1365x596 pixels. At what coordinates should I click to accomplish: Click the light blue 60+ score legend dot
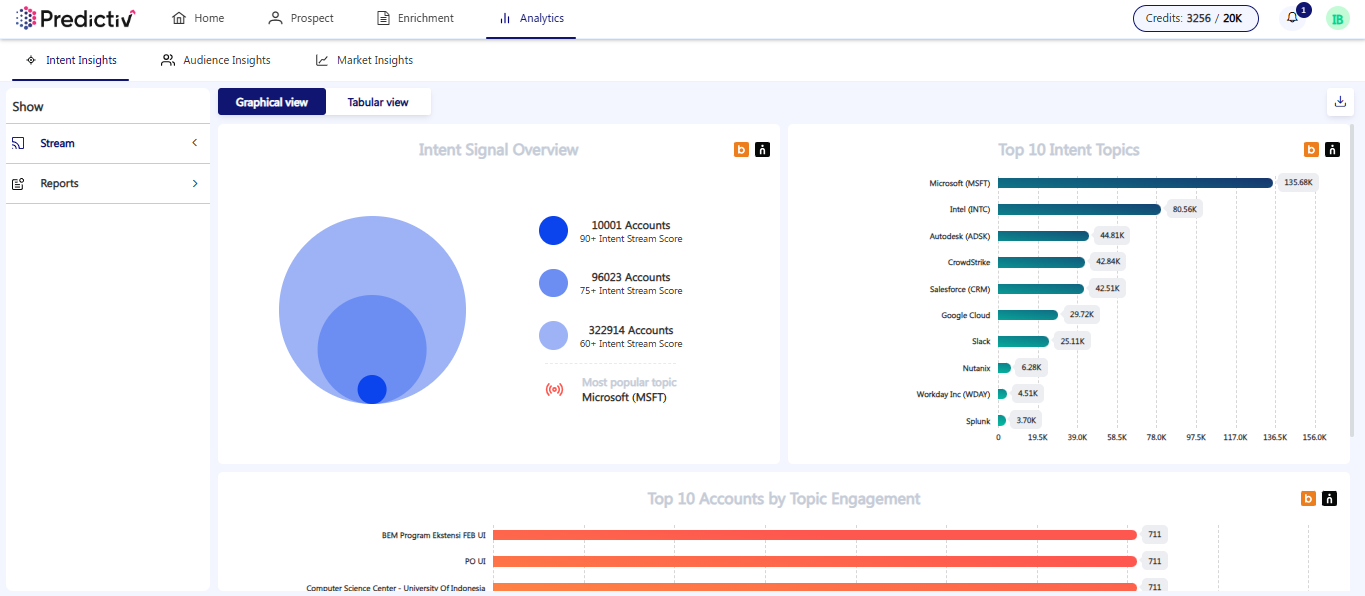pos(553,335)
